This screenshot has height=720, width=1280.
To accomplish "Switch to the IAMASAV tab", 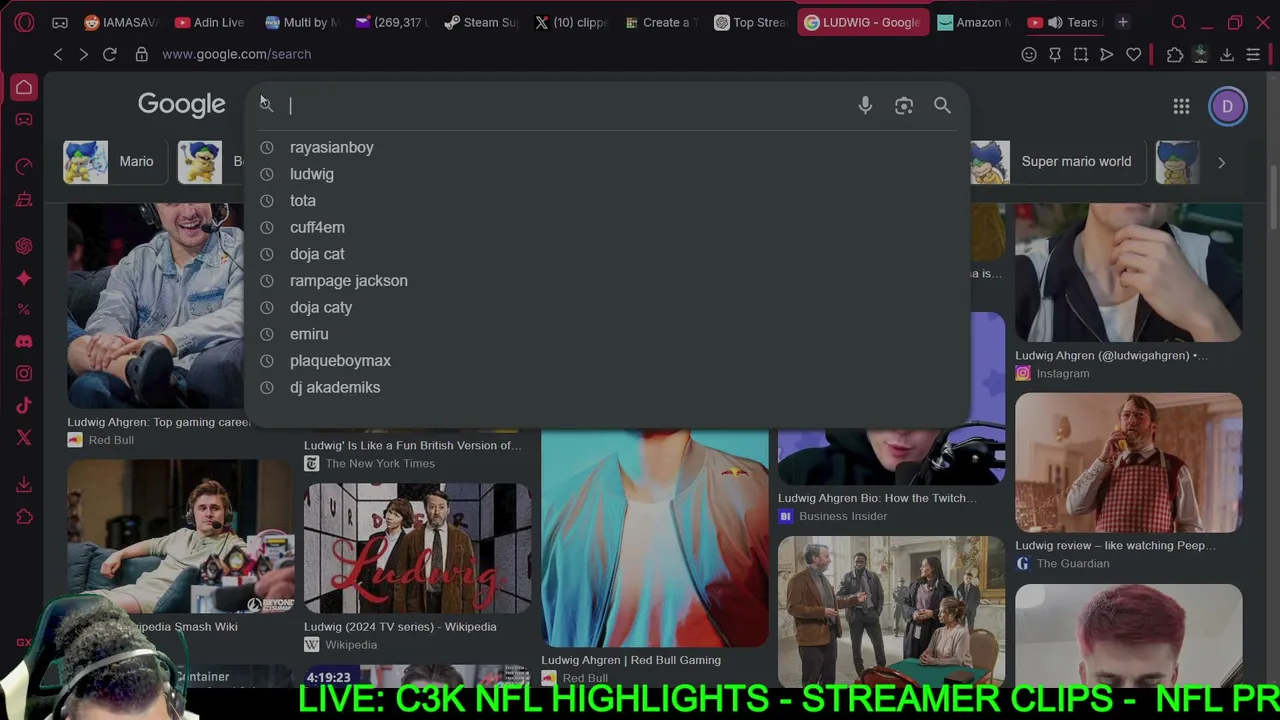I will [x=121, y=22].
